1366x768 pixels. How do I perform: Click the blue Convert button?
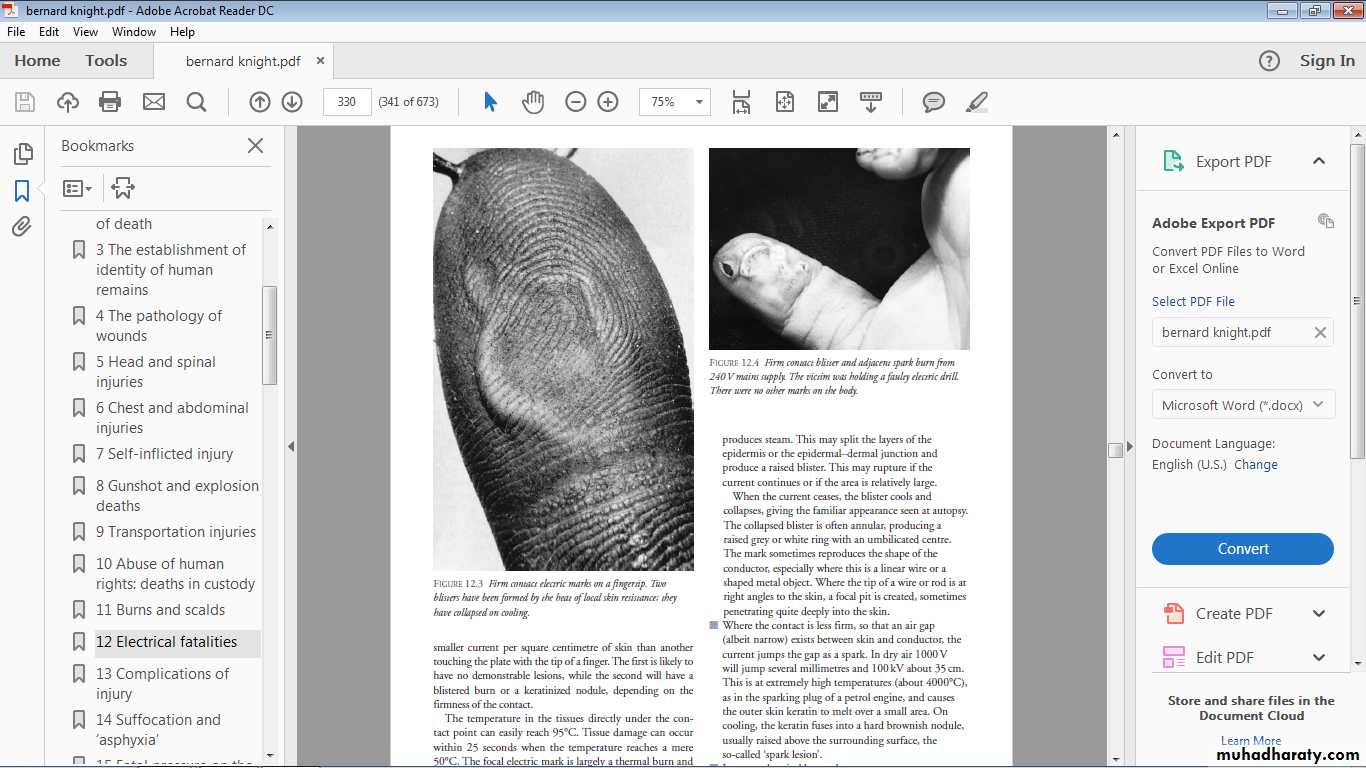point(1242,549)
